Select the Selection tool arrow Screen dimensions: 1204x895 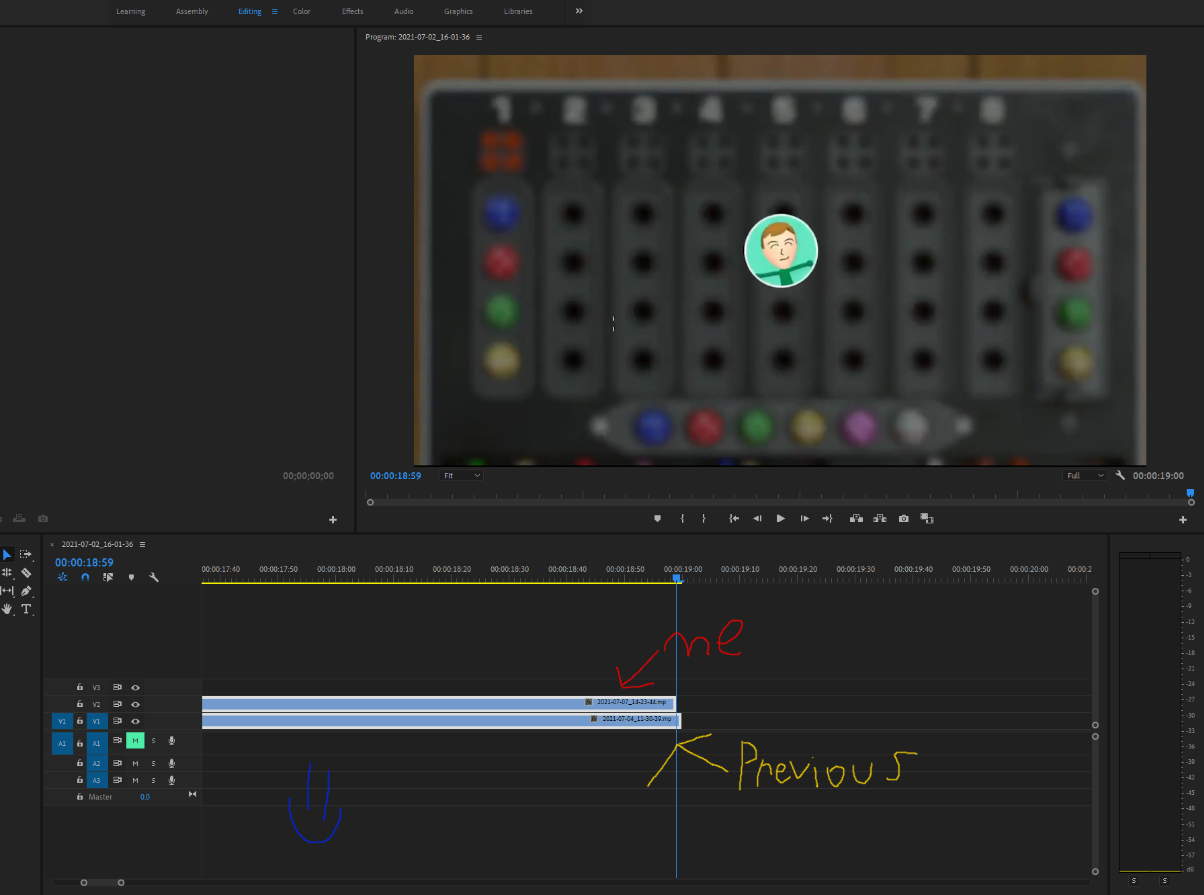click(7, 554)
